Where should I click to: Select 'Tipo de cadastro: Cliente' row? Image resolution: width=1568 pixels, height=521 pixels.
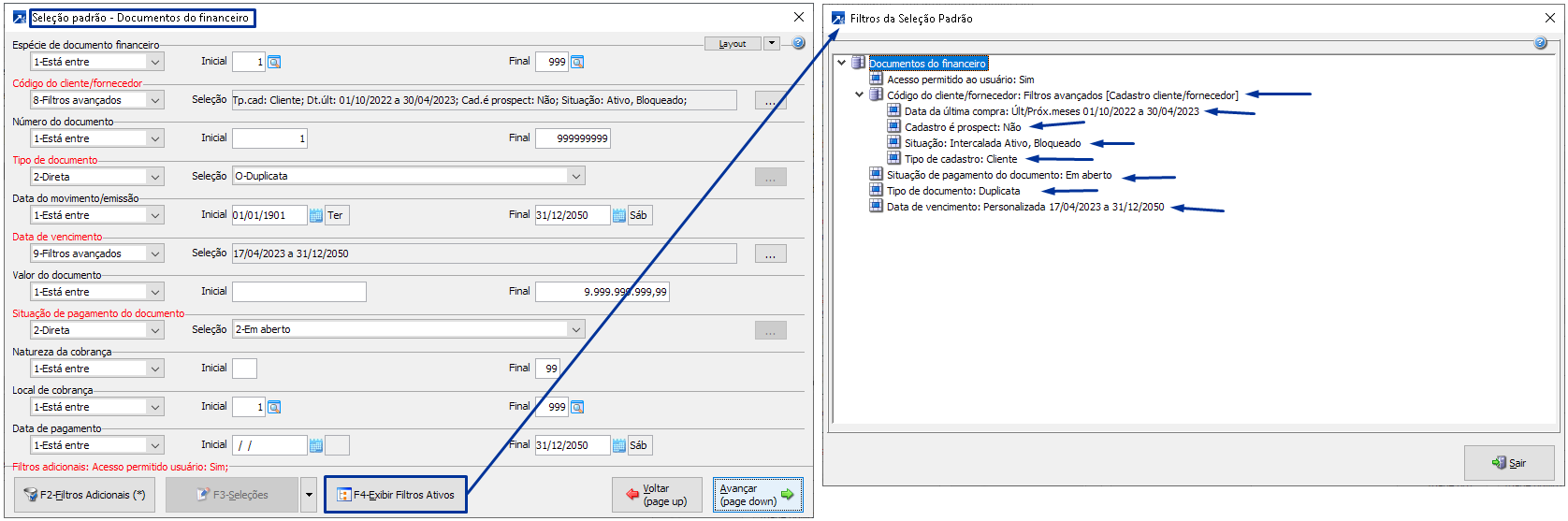[x=961, y=159]
